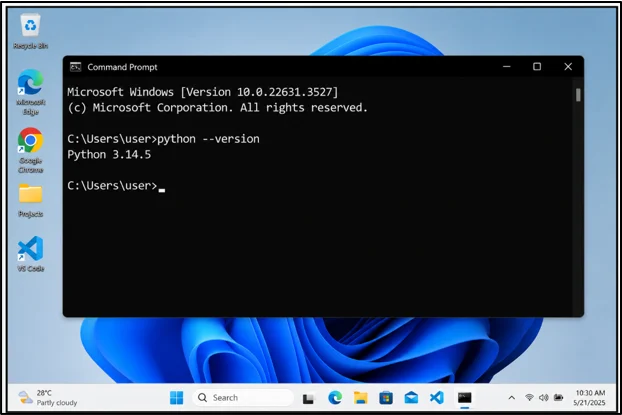
Task: Click the taskbar Search box
Action: 243,398
